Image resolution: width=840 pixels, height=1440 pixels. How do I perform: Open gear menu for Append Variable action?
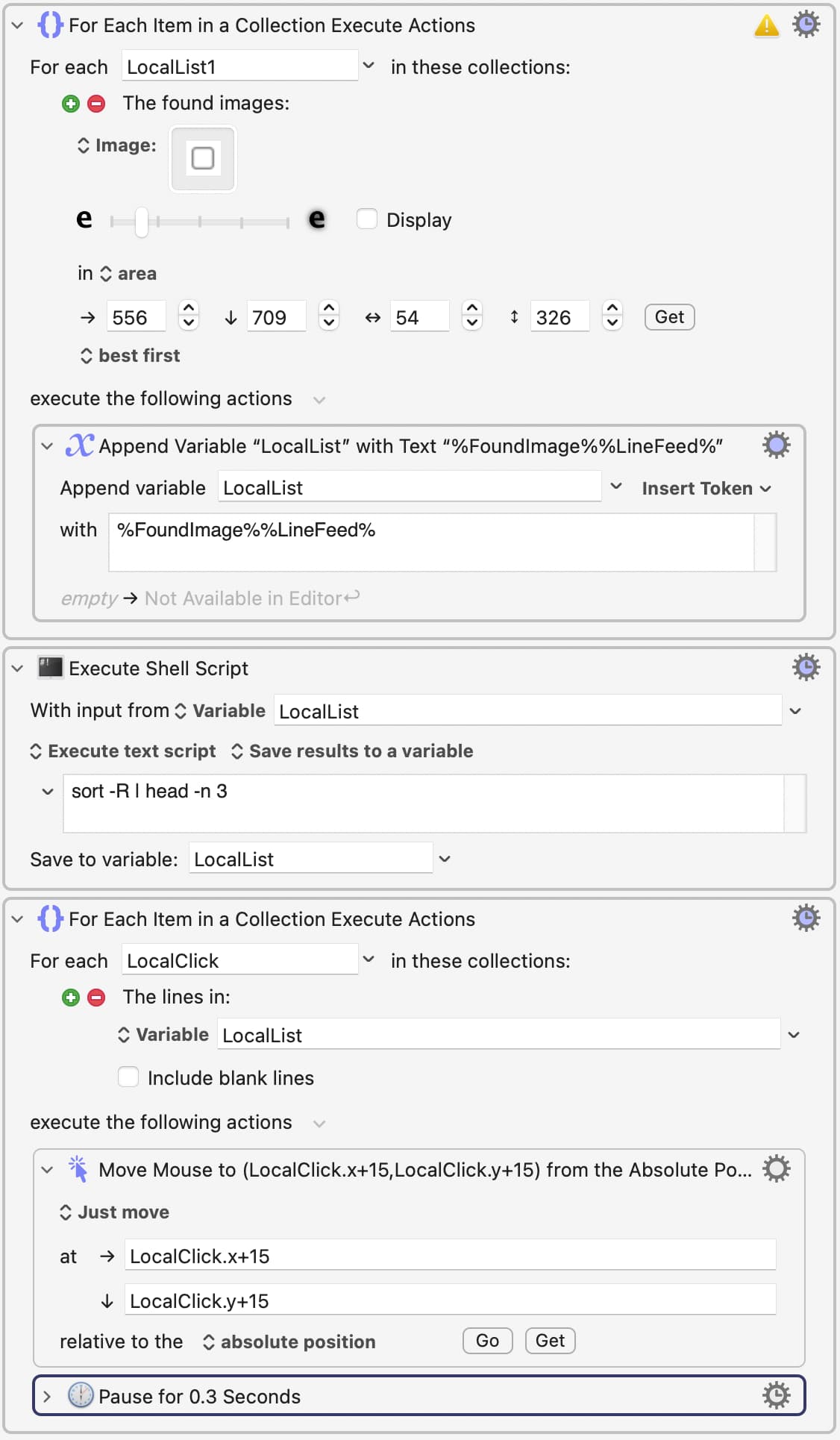(x=776, y=445)
